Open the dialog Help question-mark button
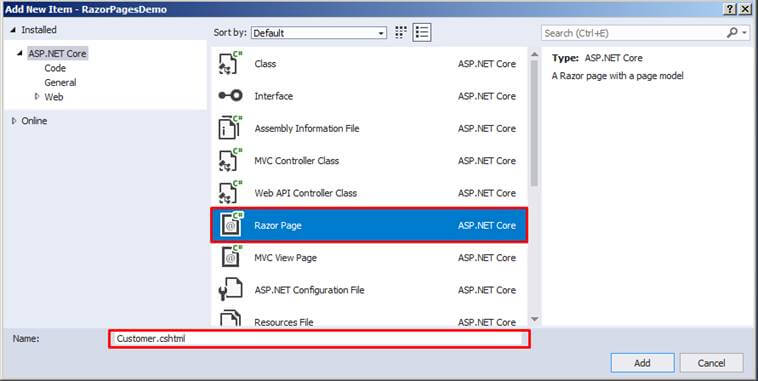Image resolution: width=758 pixels, height=381 pixels. 730,9
